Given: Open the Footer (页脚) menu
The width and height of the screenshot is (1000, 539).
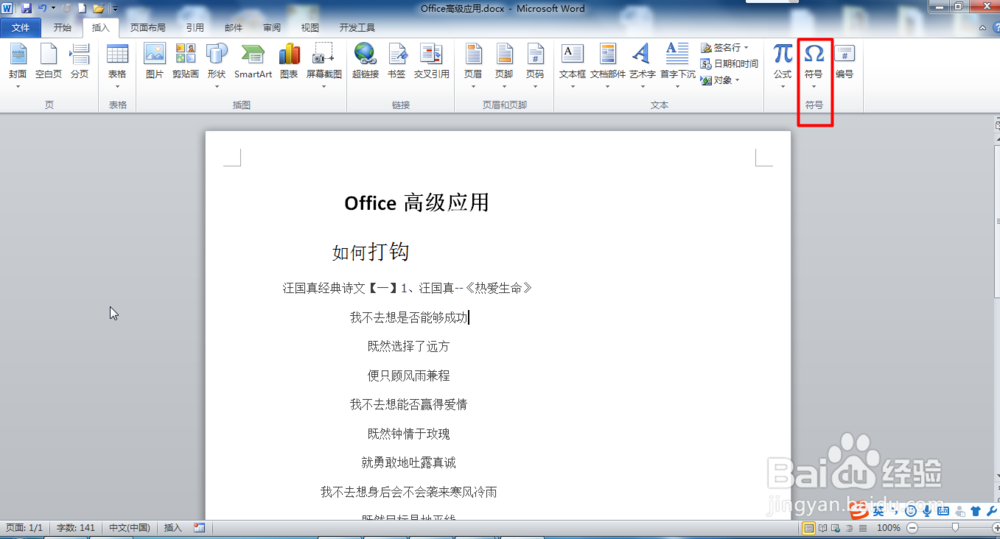Looking at the screenshot, I should 504,61.
